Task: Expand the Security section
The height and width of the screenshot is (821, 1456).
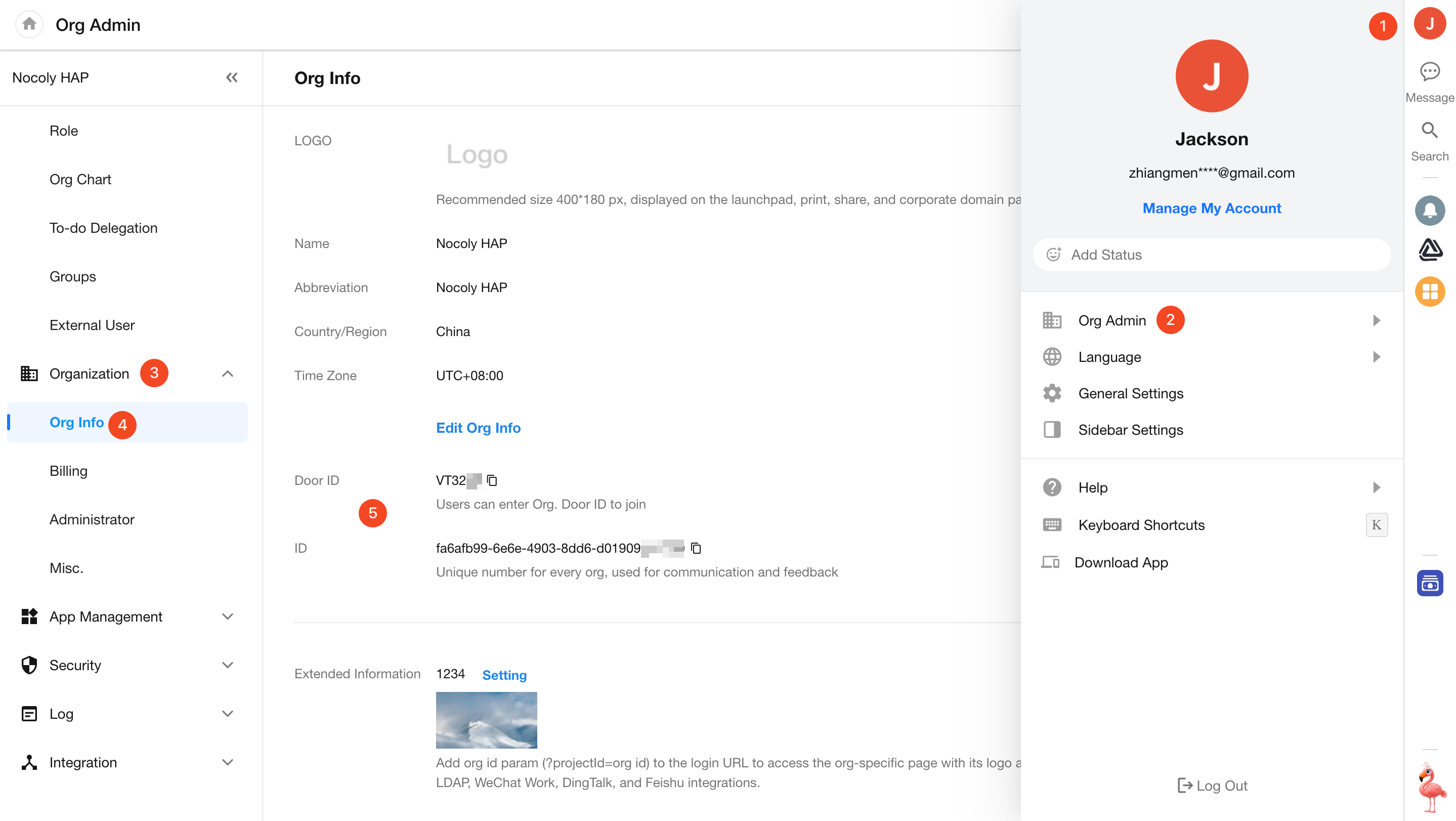Action: (227, 665)
